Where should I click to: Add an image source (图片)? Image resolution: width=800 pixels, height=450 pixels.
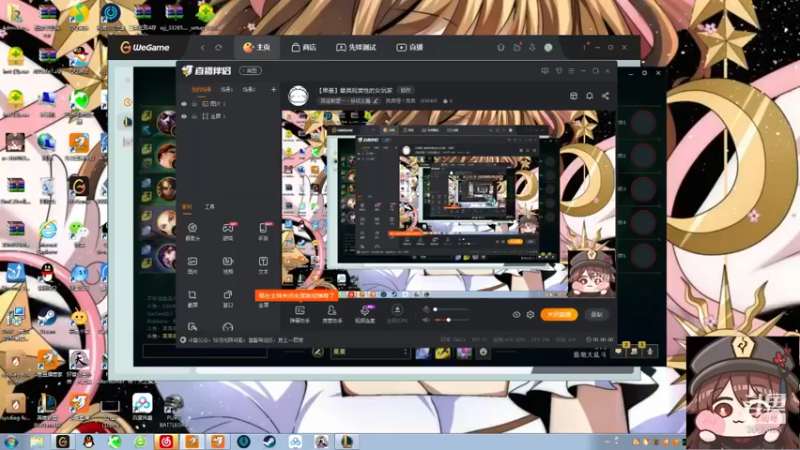192,265
